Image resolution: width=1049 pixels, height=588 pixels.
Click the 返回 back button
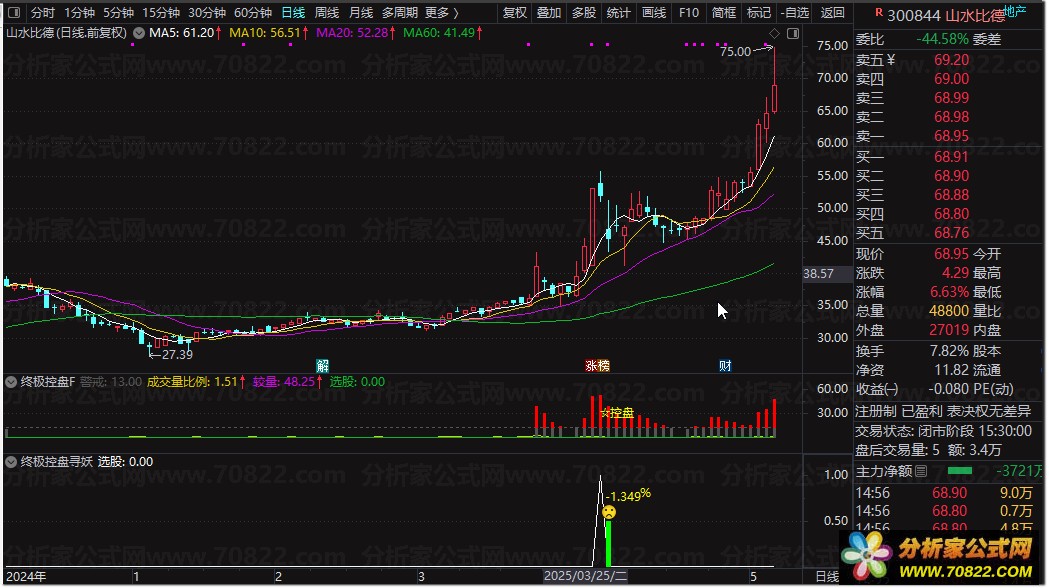833,13
